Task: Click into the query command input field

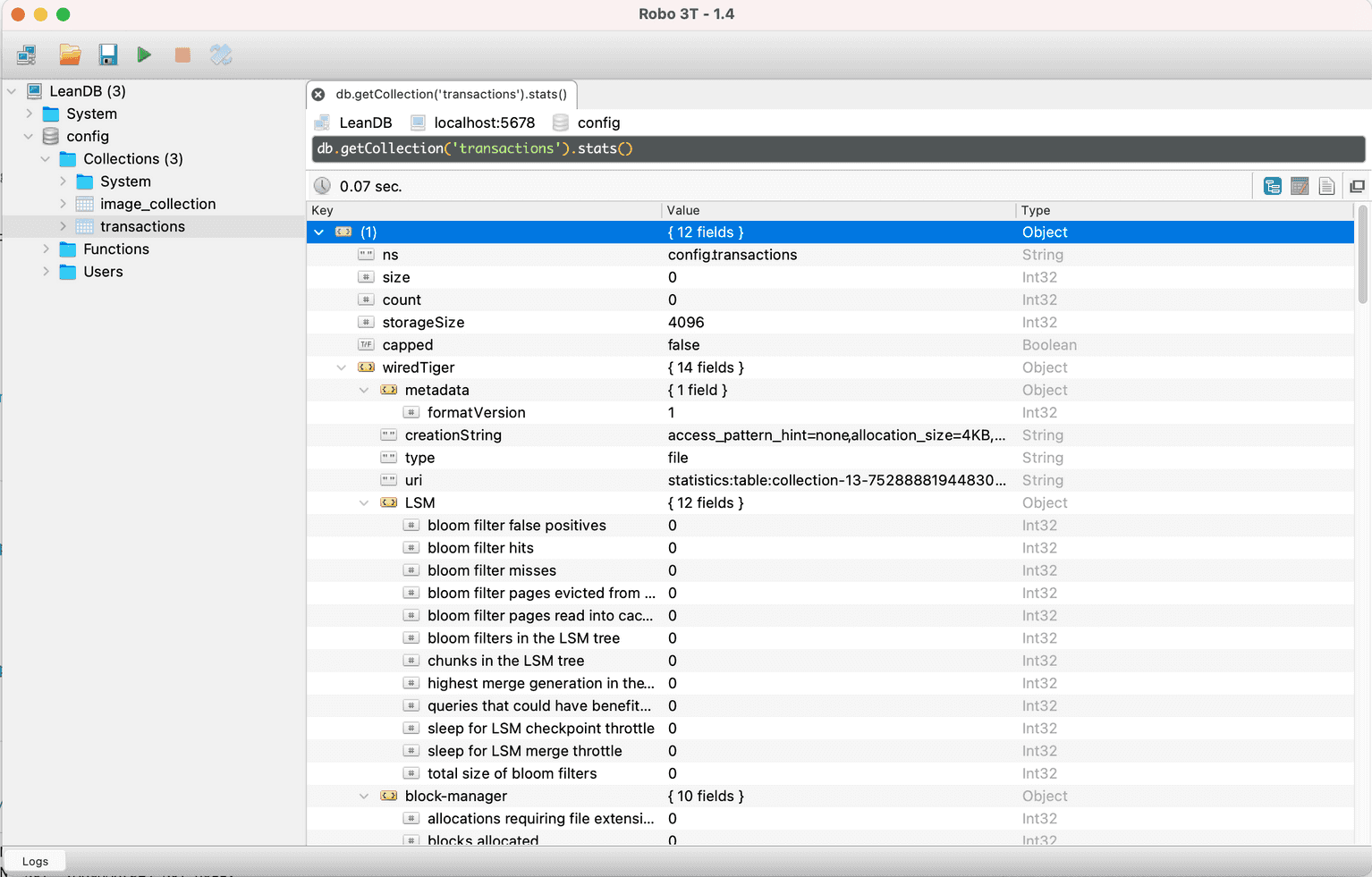Action: click(x=837, y=148)
